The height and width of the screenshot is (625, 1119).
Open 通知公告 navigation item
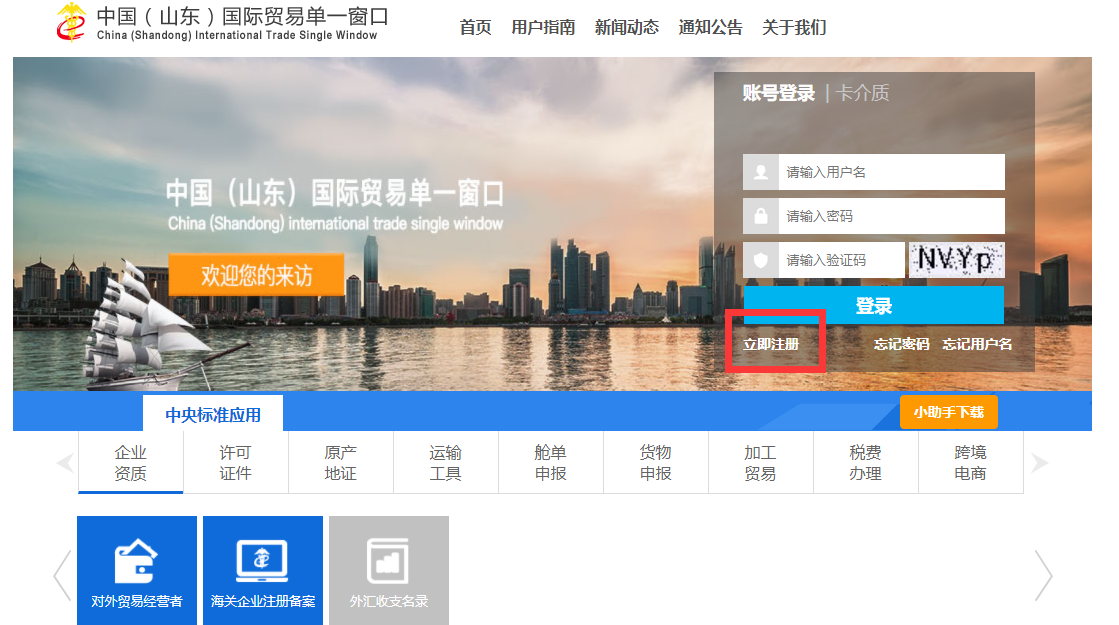coord(710,28)
